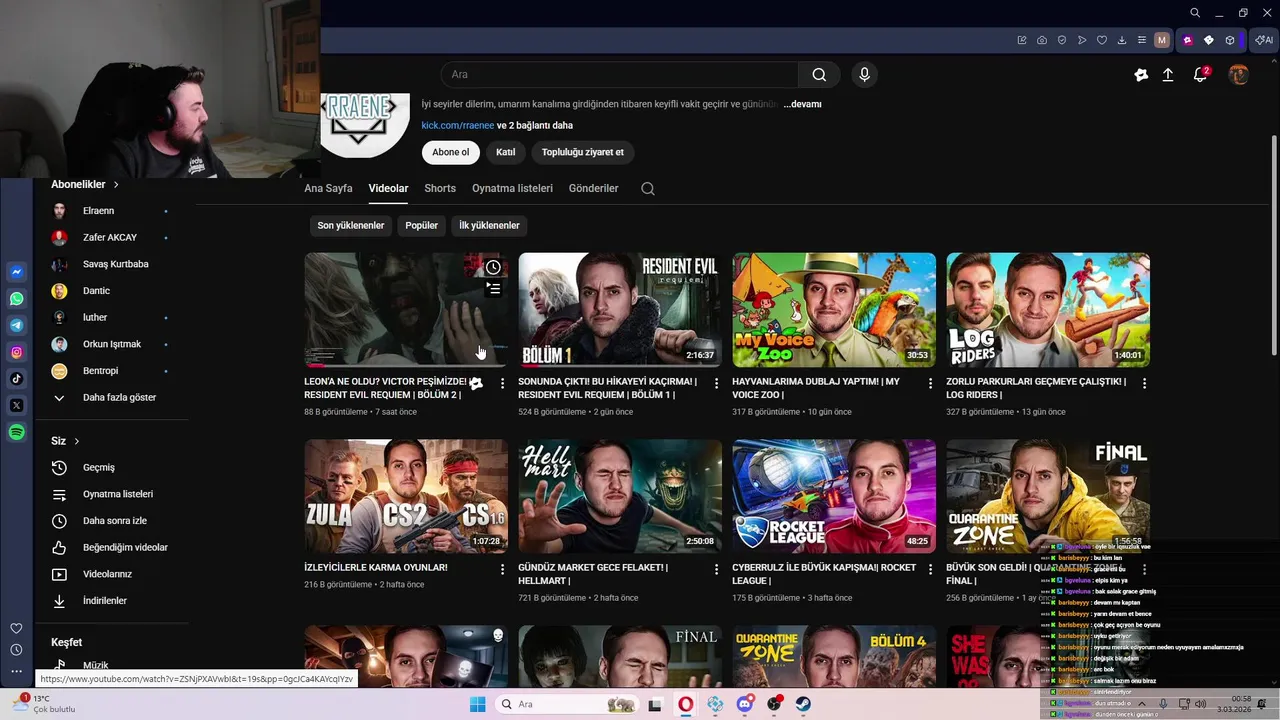Open the Quarantine Zone FINAL thumbnail

1048,496
